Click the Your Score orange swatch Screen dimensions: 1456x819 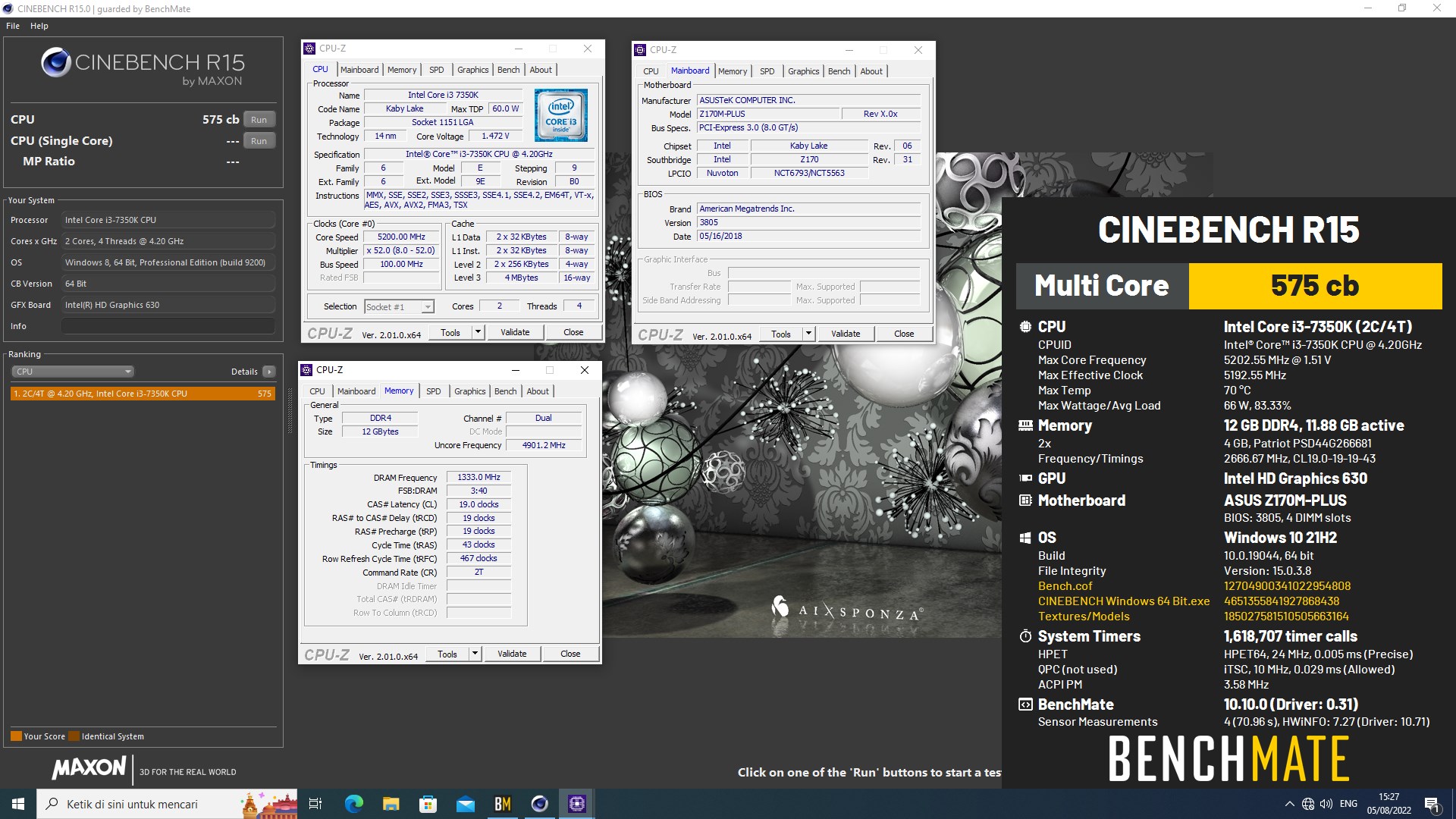pos(16,736)
